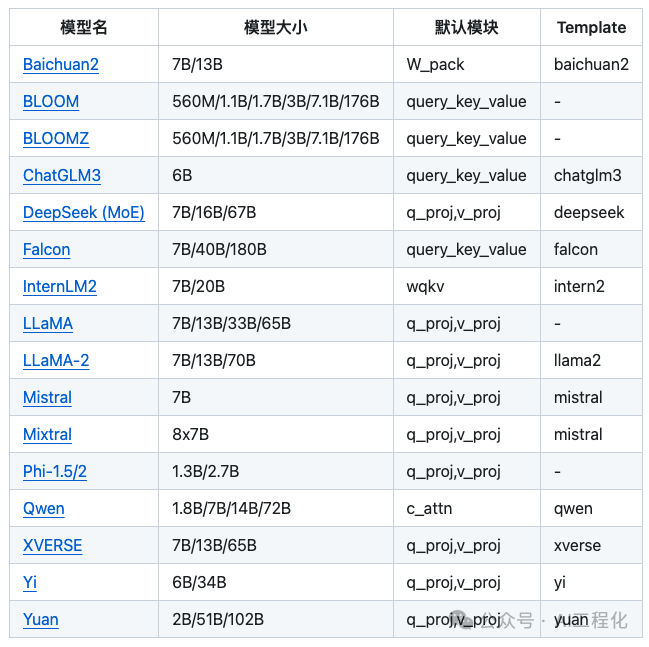649x647 pixels.
Task: Open the Falcon model link
Action: click(x=47, y=250)
